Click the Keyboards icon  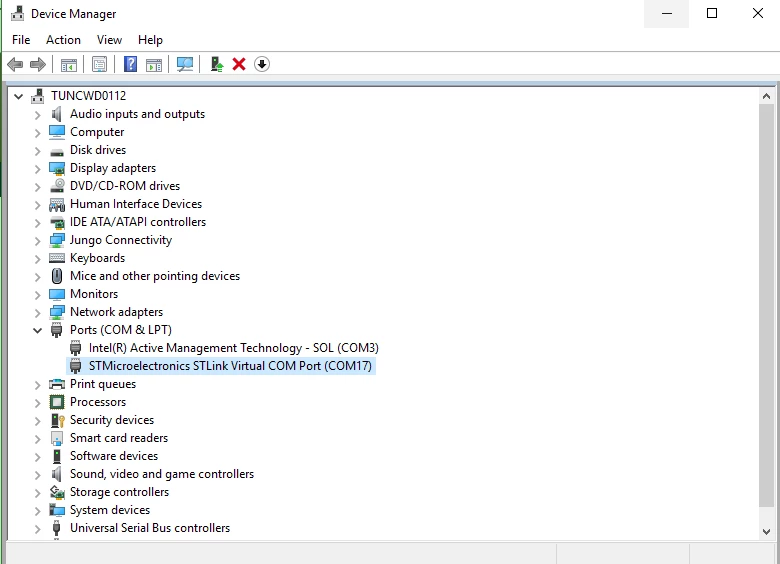[x=57, y=258]
